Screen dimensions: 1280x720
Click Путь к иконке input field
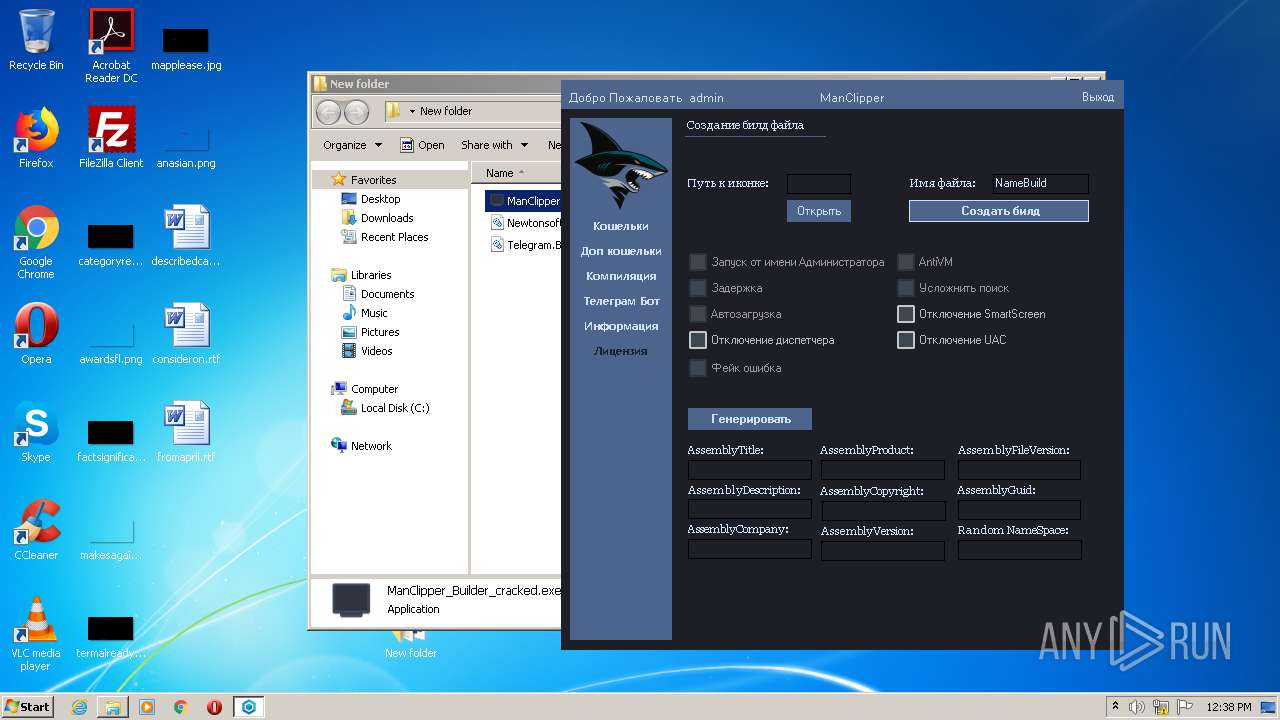click(818, 184)
